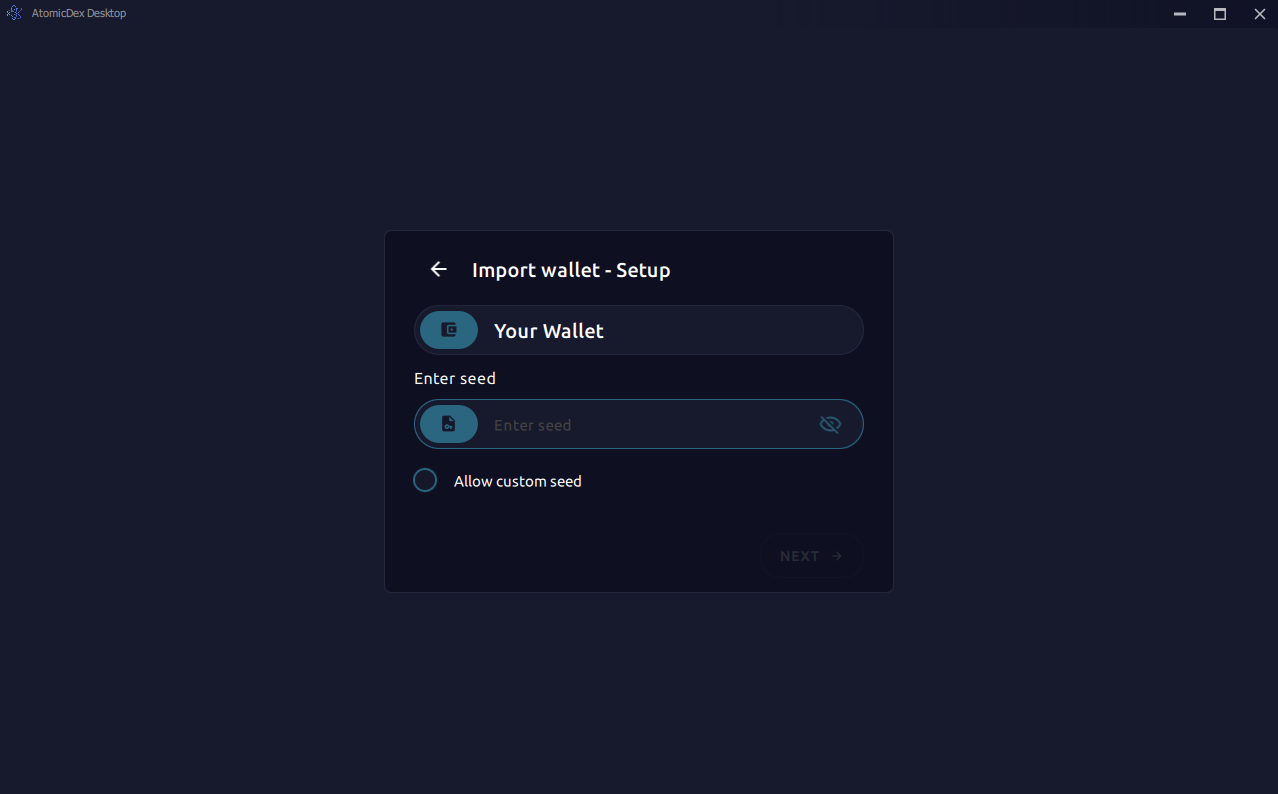Image resolution: width=1278 pixels, height=794 pixels.
Task: Click the AtomicDex logo in the title bar
Action: 13,13
